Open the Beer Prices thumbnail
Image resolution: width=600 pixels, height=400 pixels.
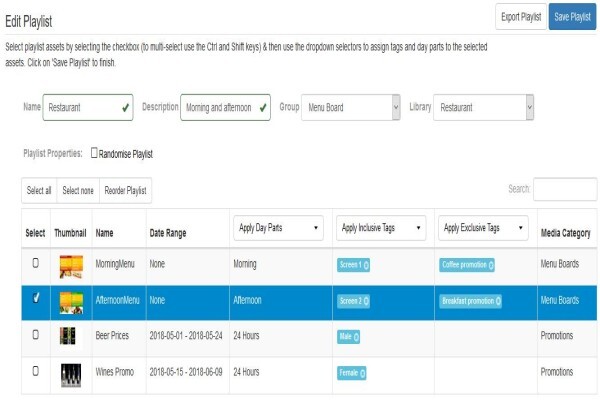[x=68, y=336]
